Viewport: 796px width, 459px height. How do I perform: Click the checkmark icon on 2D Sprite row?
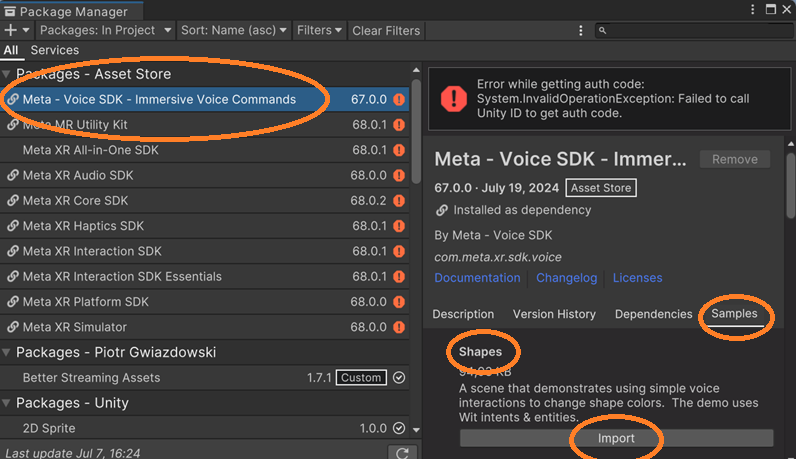[x=399, y=428]
